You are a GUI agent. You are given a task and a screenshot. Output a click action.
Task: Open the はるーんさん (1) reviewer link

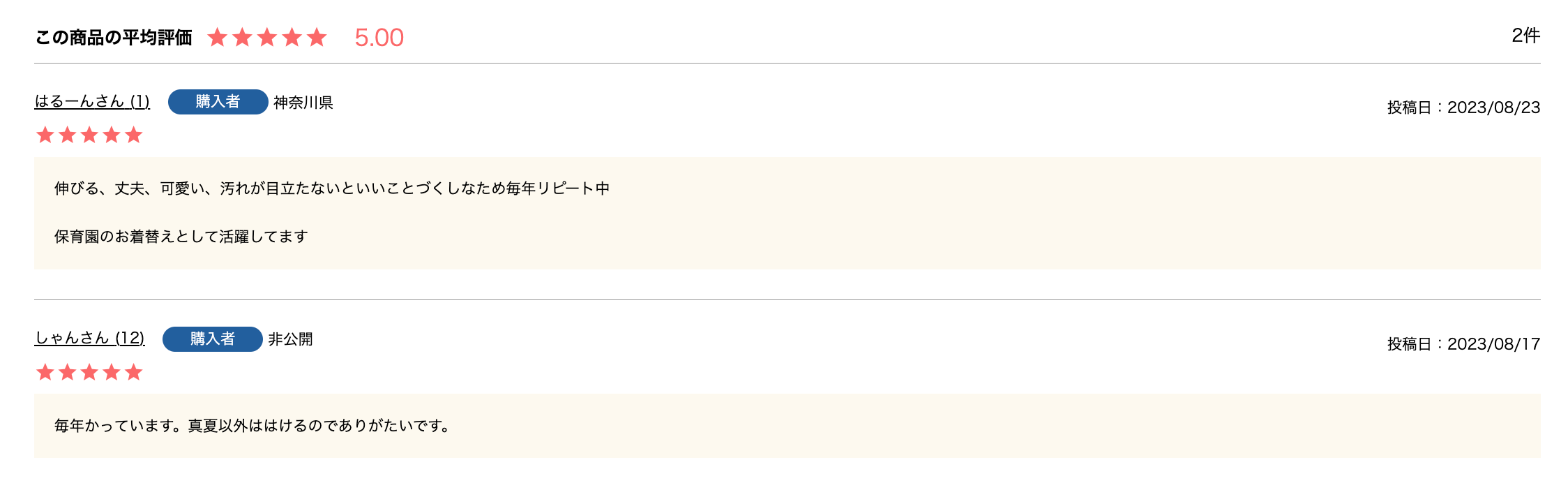tap(92, 102)
